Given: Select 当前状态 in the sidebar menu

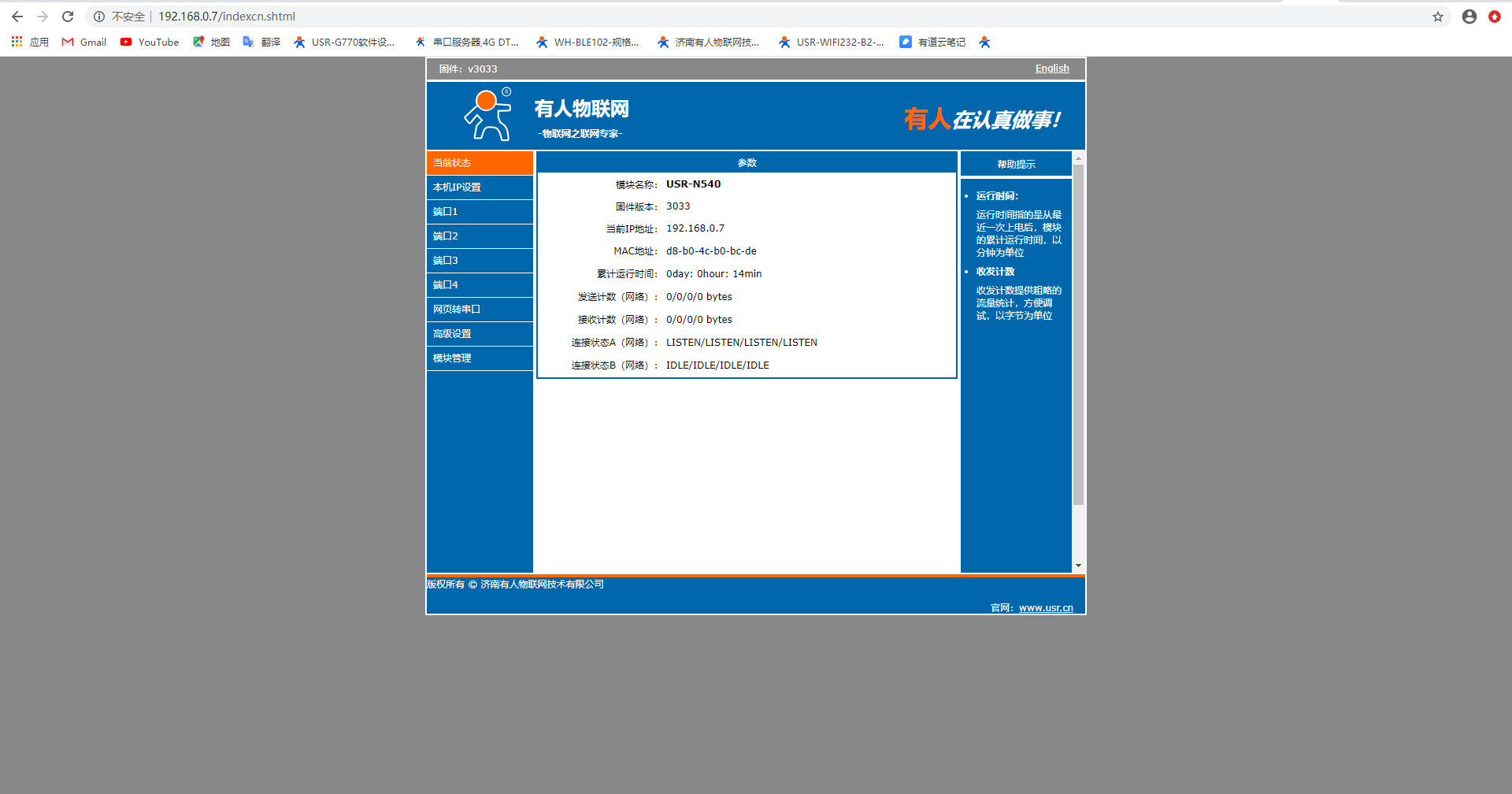Looking at the screenshot, I should tap(480, 163).
